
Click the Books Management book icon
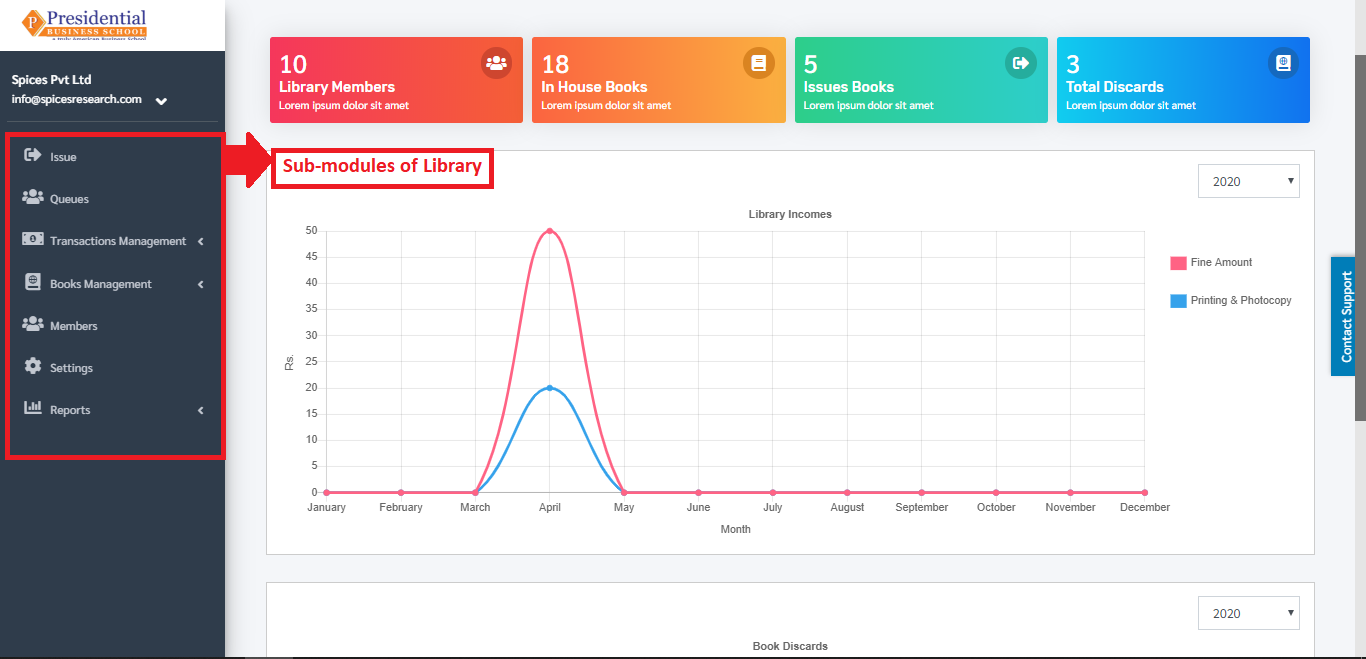coord(32,282)
